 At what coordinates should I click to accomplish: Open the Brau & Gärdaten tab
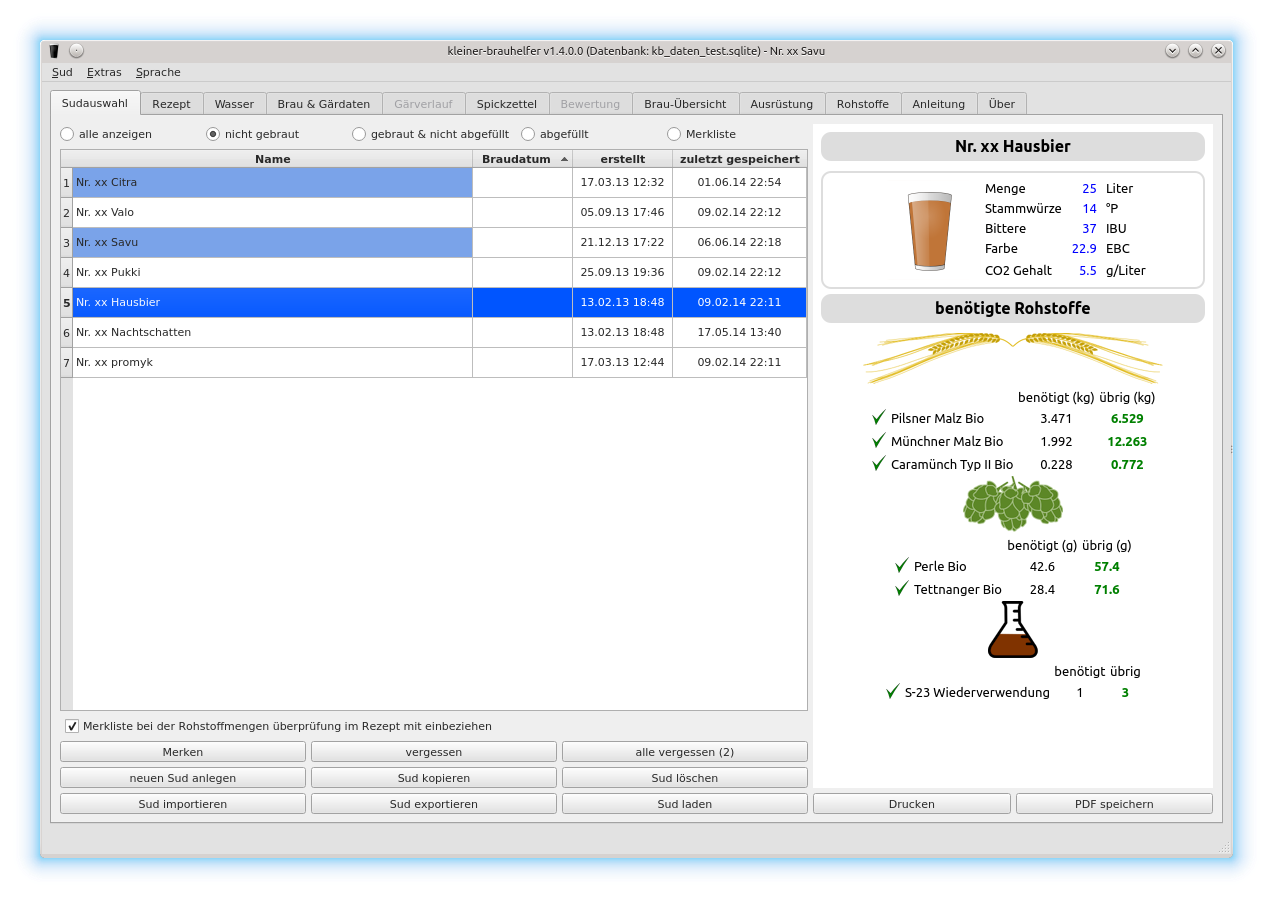(x=323, y=104)
